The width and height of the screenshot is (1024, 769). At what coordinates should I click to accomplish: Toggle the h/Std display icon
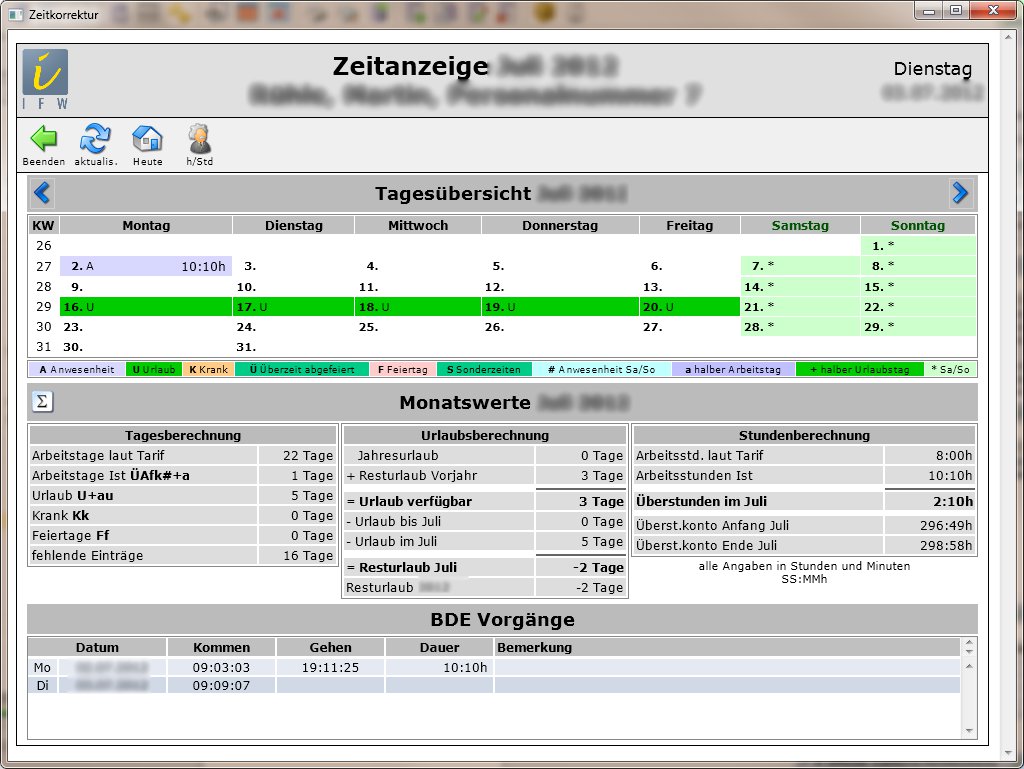tap(199, 139)
